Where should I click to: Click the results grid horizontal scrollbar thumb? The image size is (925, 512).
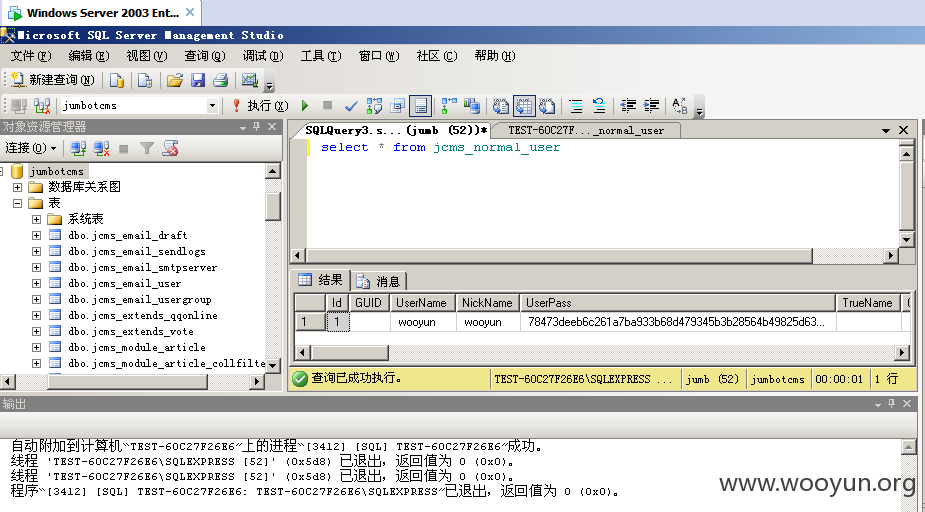coord(349,353)
